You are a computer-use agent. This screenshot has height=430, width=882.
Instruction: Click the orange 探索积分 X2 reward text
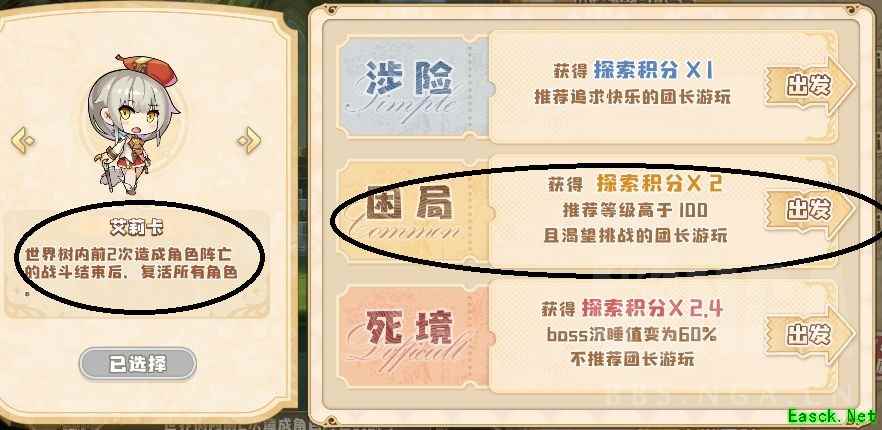point(659,183)
